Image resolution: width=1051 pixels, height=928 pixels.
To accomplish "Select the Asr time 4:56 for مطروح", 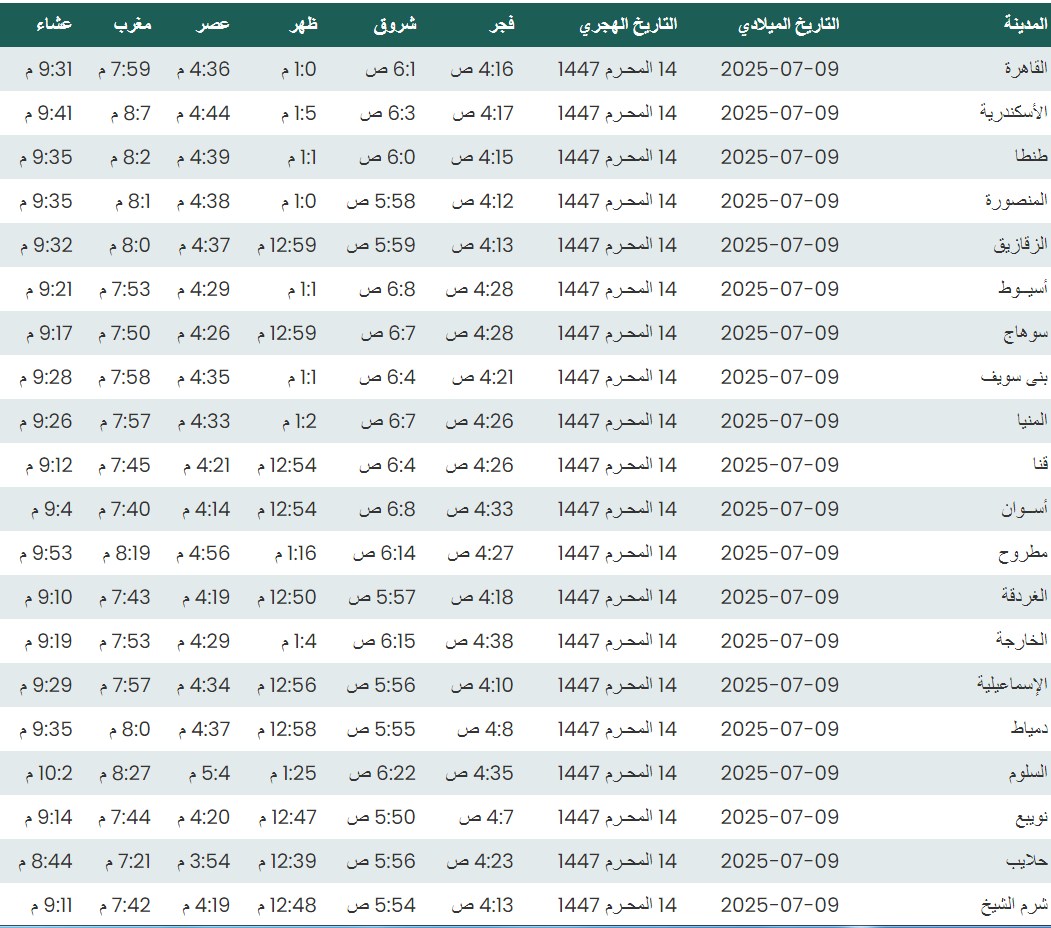I will click(204, 553).
